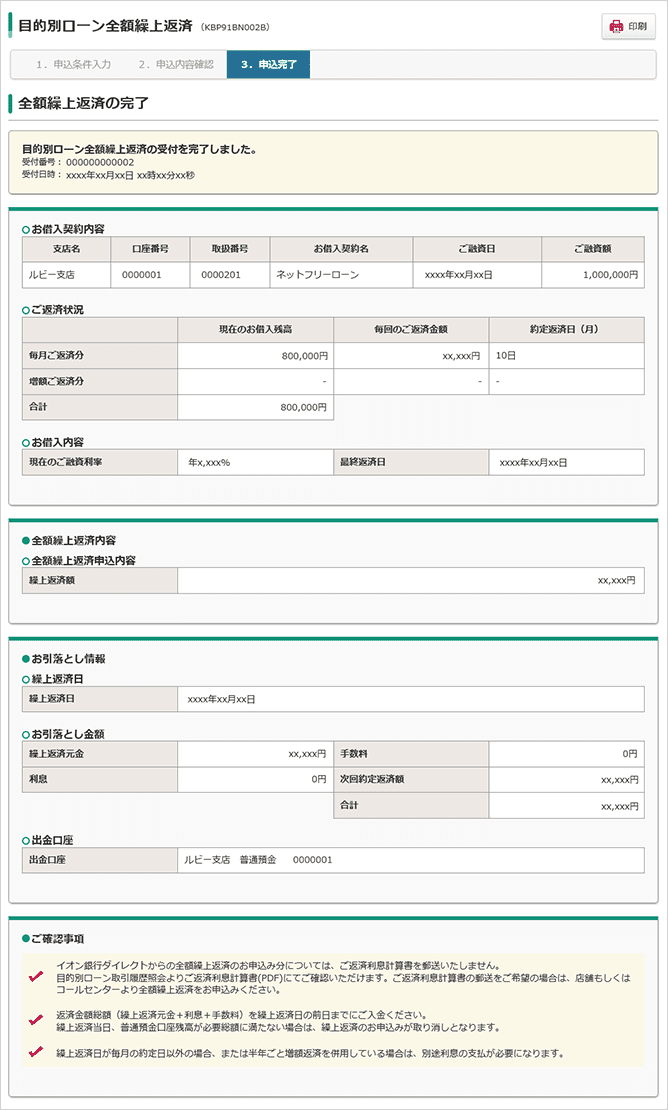The width and height of the screenshot is (668, 1110).
Task: Click the 合計 balance 800,000円 cell
Action: click(255, 408)
